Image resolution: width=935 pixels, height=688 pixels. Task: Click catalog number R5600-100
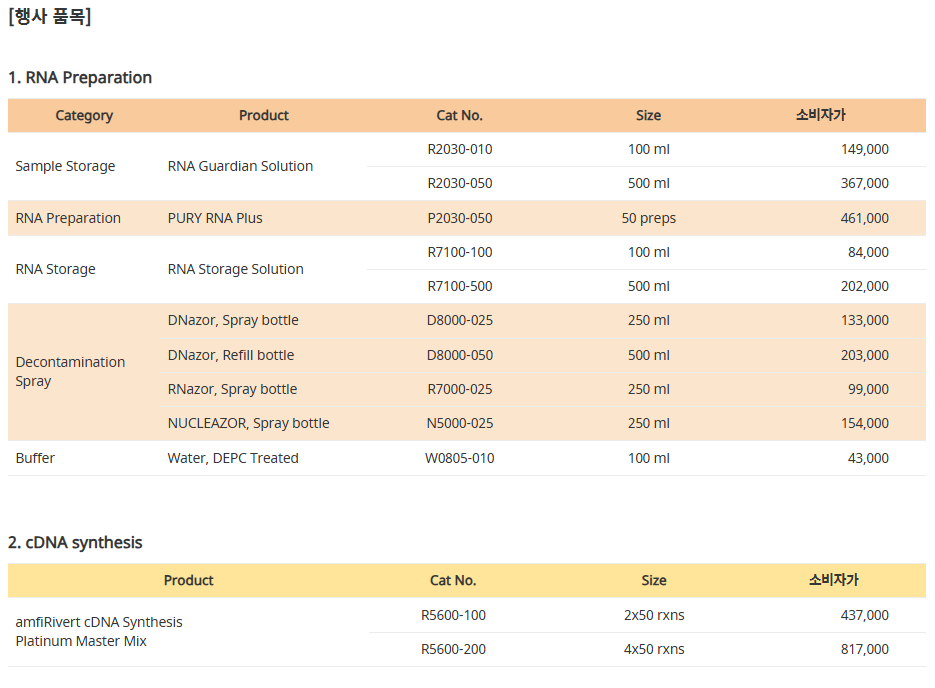(x=453, y=615)
